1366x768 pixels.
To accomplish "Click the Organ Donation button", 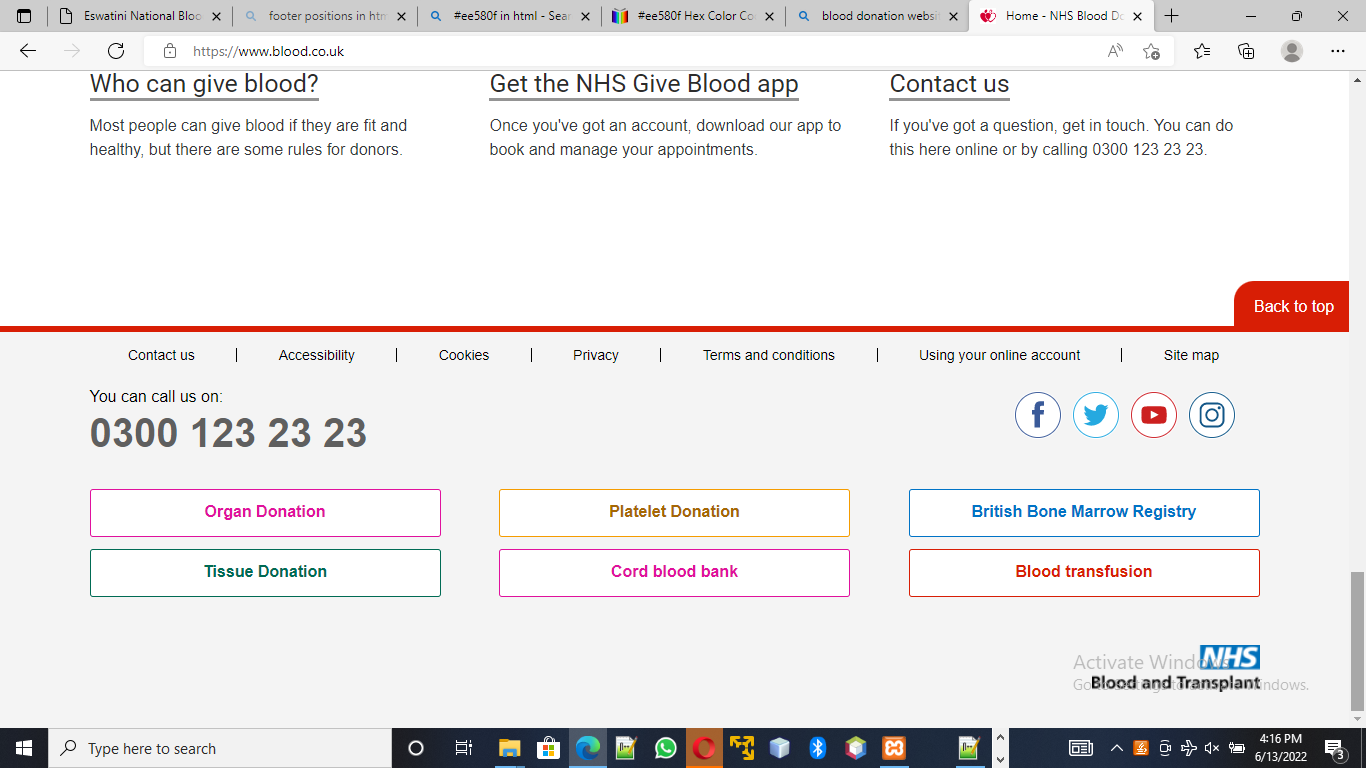I will click(x=265, y=512).
